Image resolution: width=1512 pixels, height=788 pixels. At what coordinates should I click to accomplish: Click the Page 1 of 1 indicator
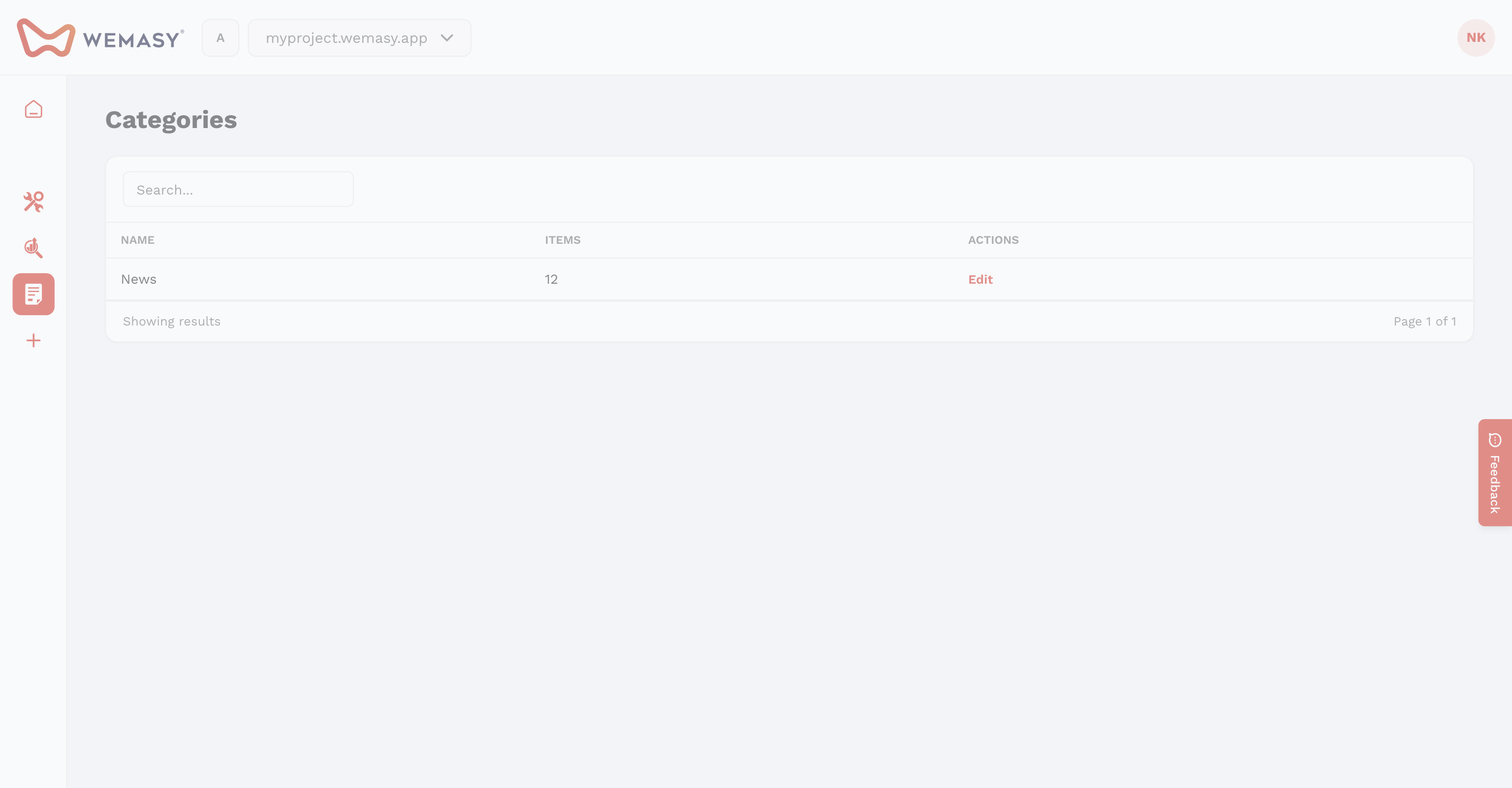point(1424,322)
